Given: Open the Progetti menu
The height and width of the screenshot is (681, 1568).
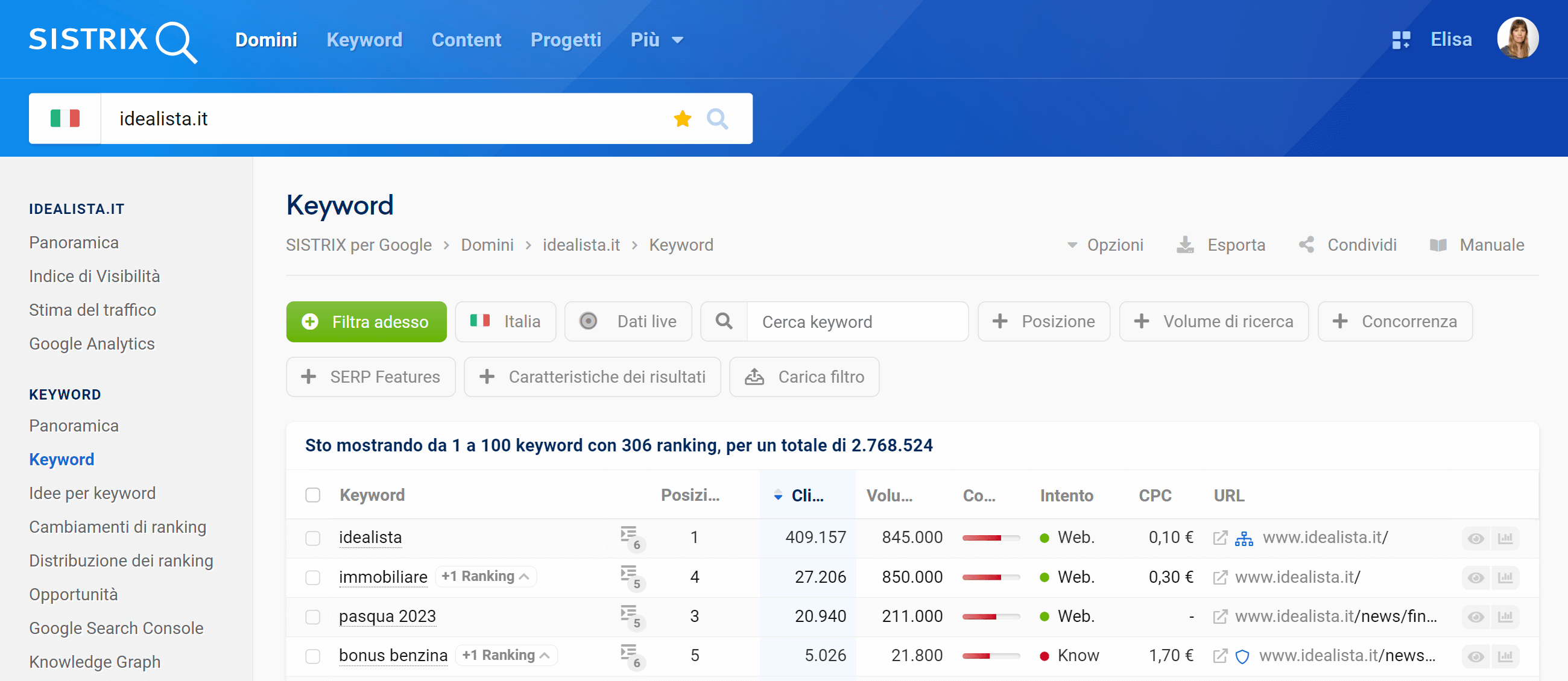Looking at the screenshot, I should tap(566, 40).
